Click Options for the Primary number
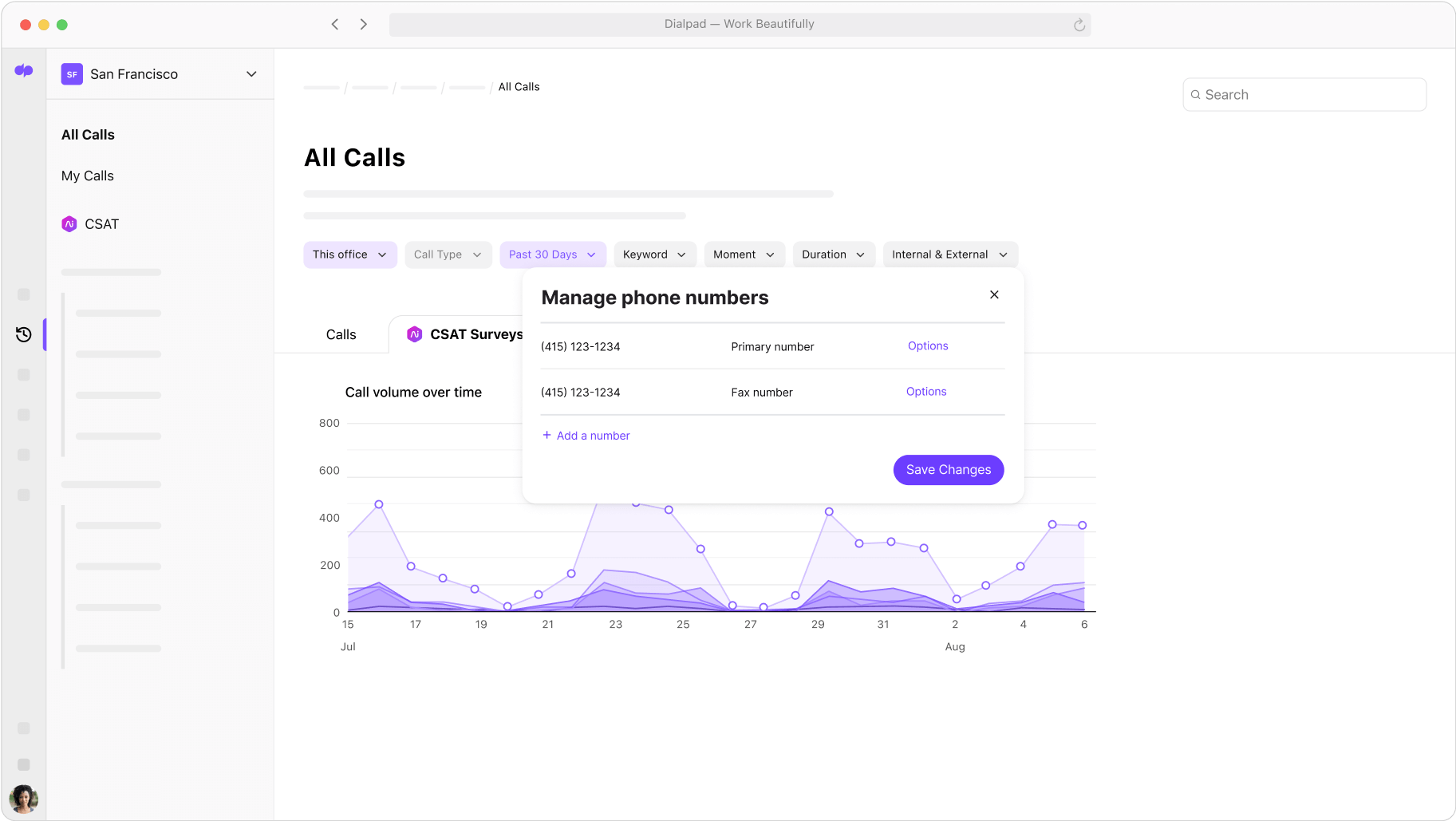 [x=928, y=345]
